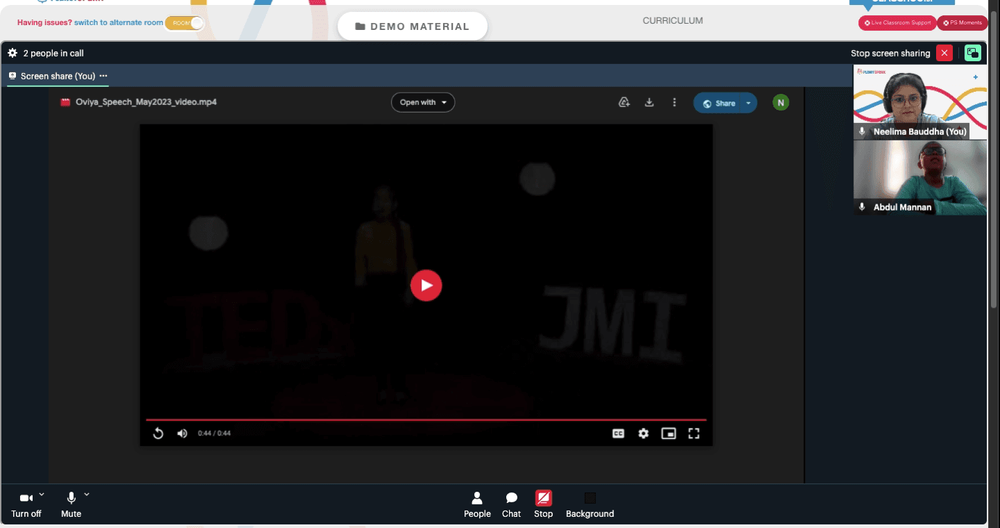
Task: Switch to the Curriculum tab
Action: point(673,20)
